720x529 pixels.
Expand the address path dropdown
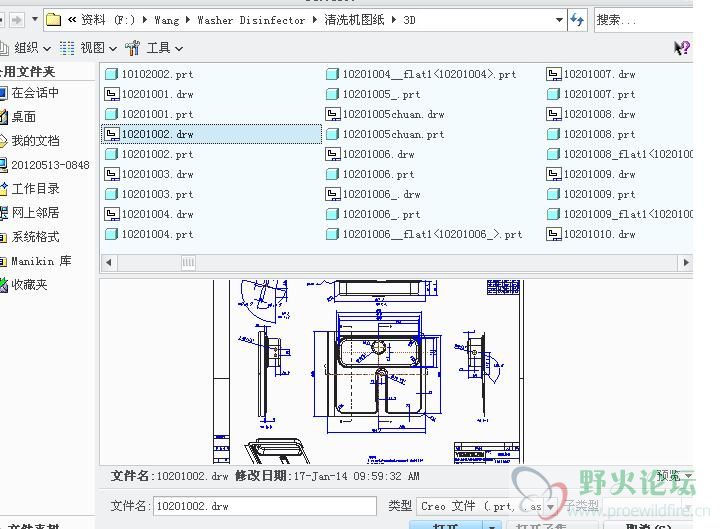pyautogui.click(x=559, y=20)
